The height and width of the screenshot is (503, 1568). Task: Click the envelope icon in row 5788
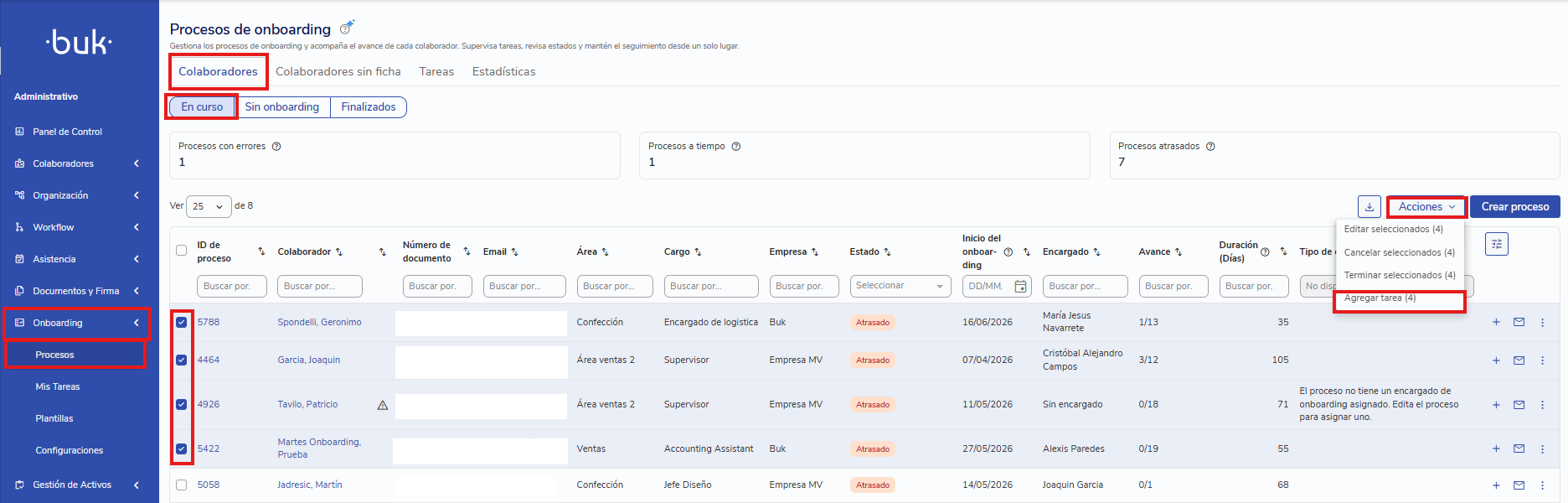point(1519,322)
